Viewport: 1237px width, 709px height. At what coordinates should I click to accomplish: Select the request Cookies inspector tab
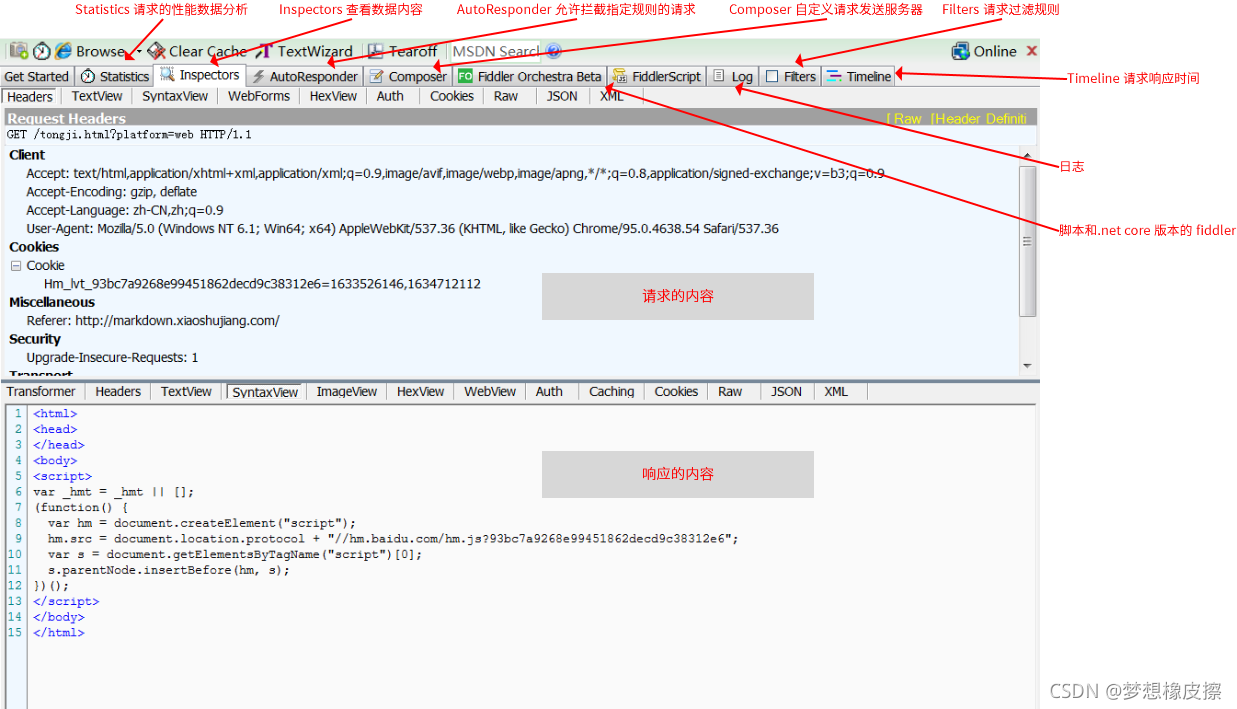pyautogui.click(x=452, y=96)
